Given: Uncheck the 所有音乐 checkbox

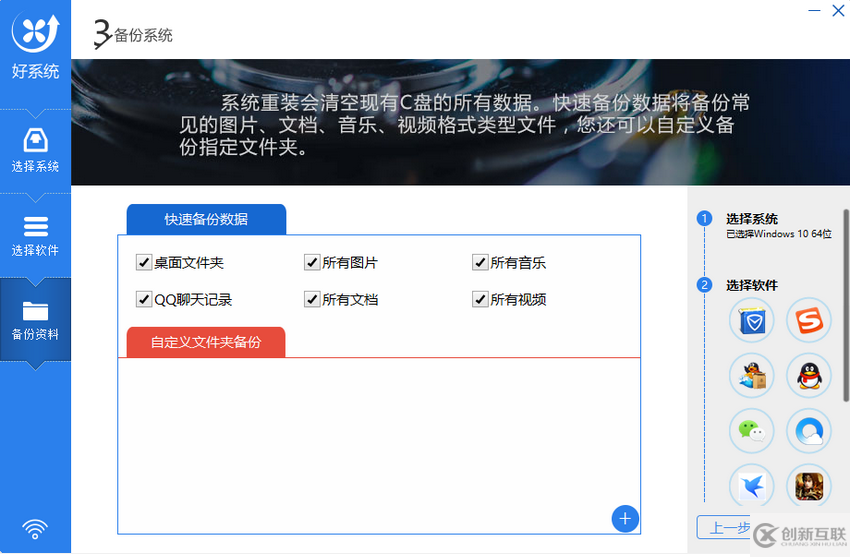Looking at the screenshot, I should (480, 263).
